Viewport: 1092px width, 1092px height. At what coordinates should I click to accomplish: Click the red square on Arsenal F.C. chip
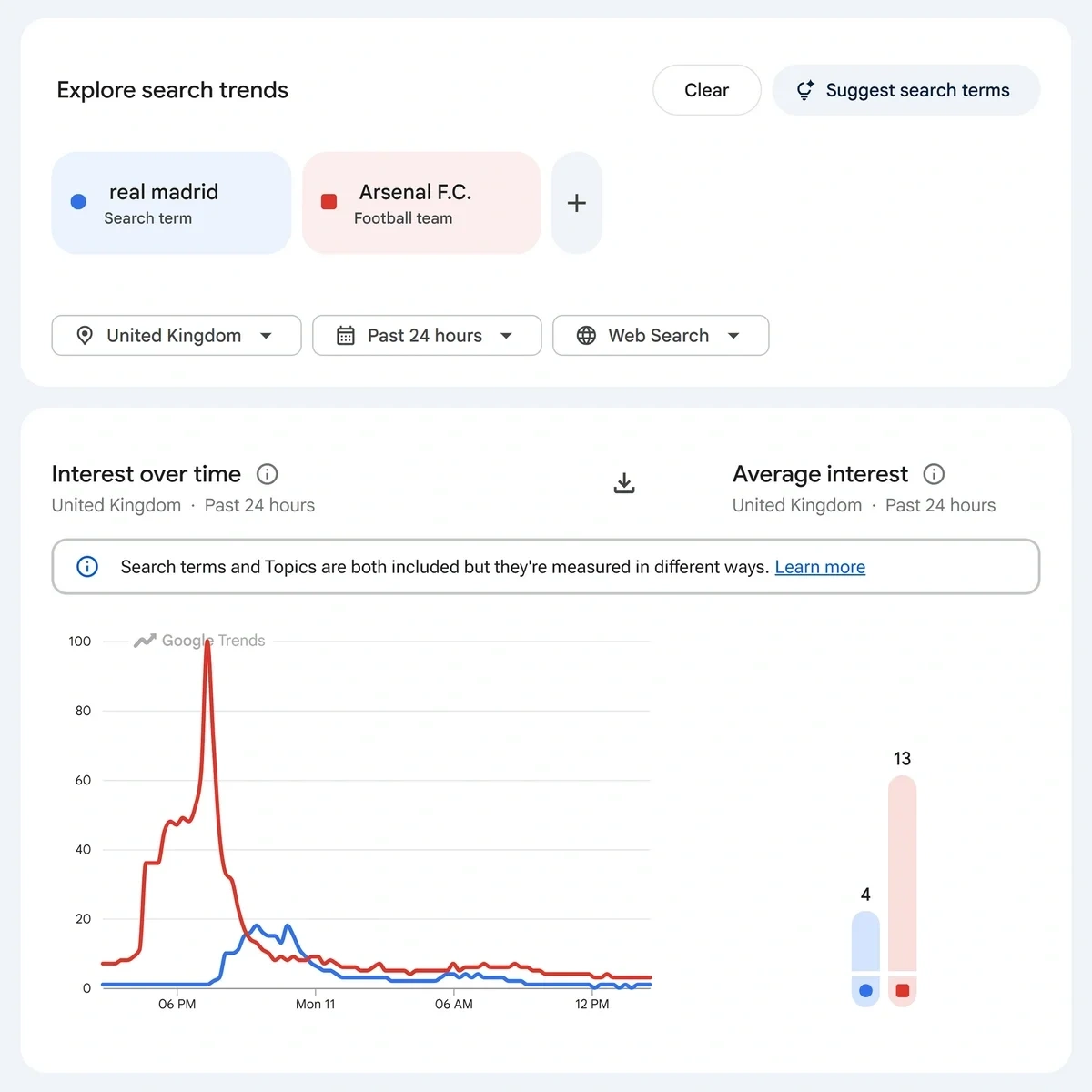[329, 202]
